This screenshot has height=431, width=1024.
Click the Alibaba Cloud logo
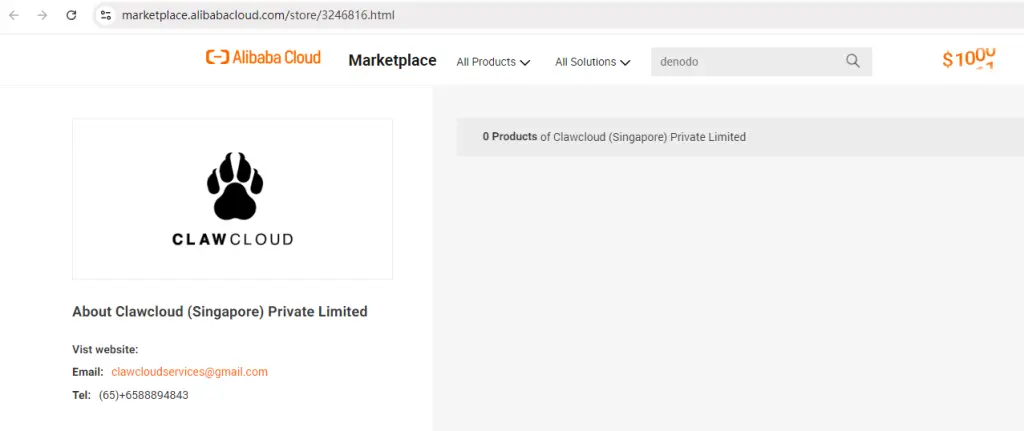pyautogui.click(x=263, y=58)
